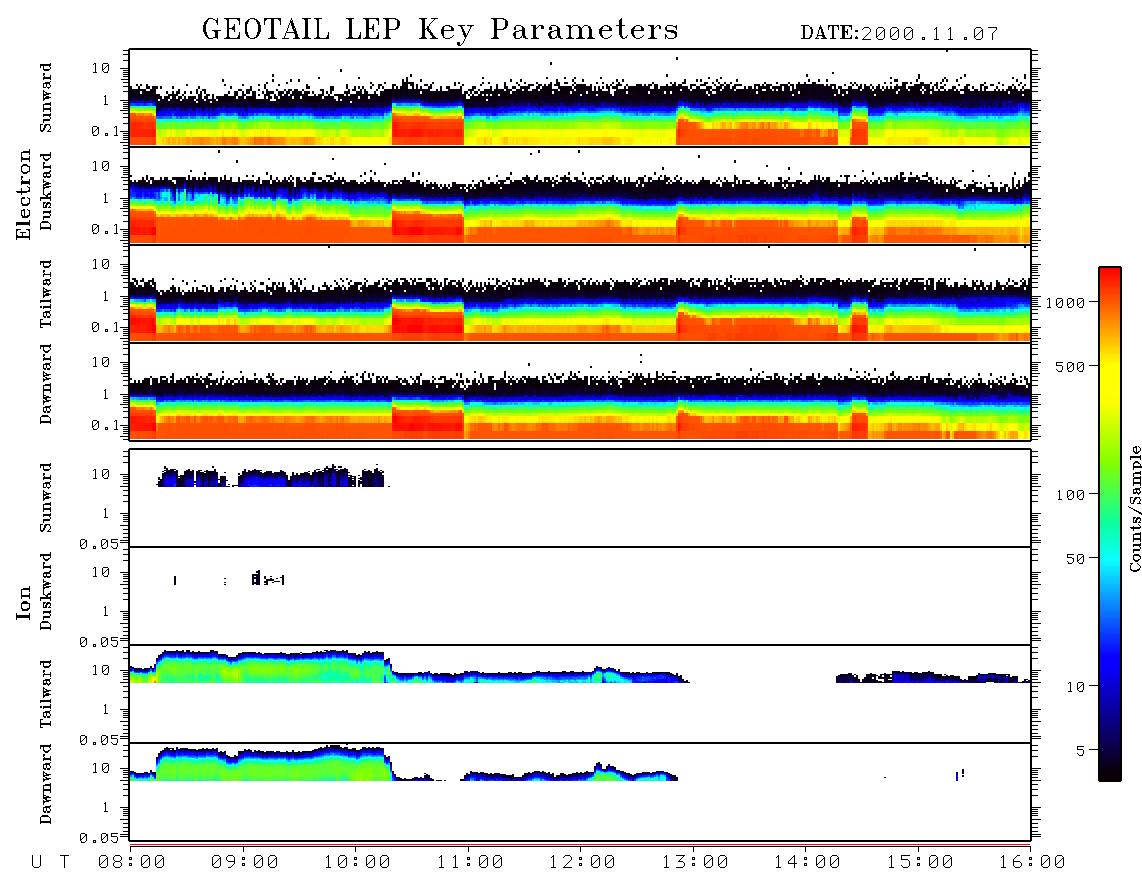Click the '100' color bar tick value
The width and height of the screenshot is (1142, 880).
1071,495
